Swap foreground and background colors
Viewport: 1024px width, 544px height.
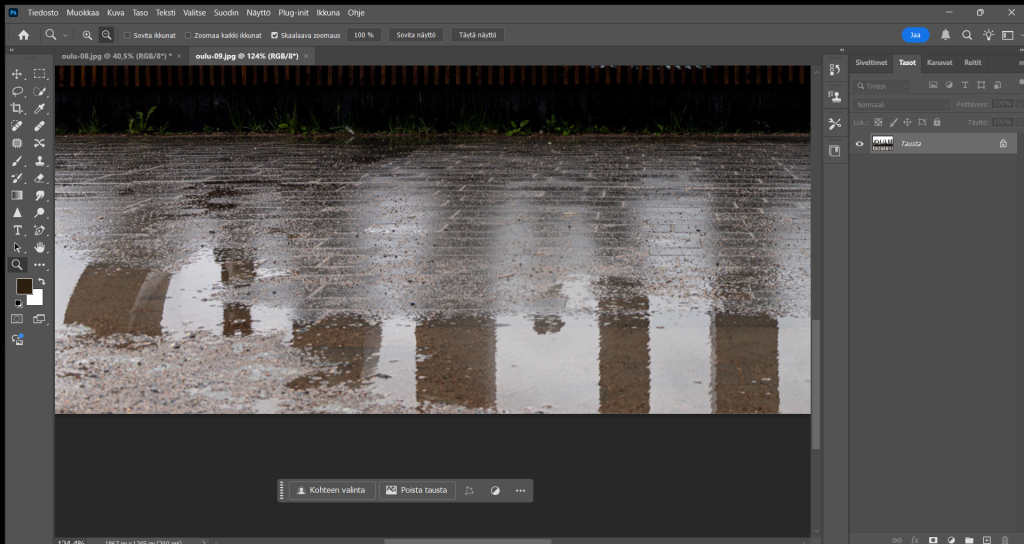point(41,282)
